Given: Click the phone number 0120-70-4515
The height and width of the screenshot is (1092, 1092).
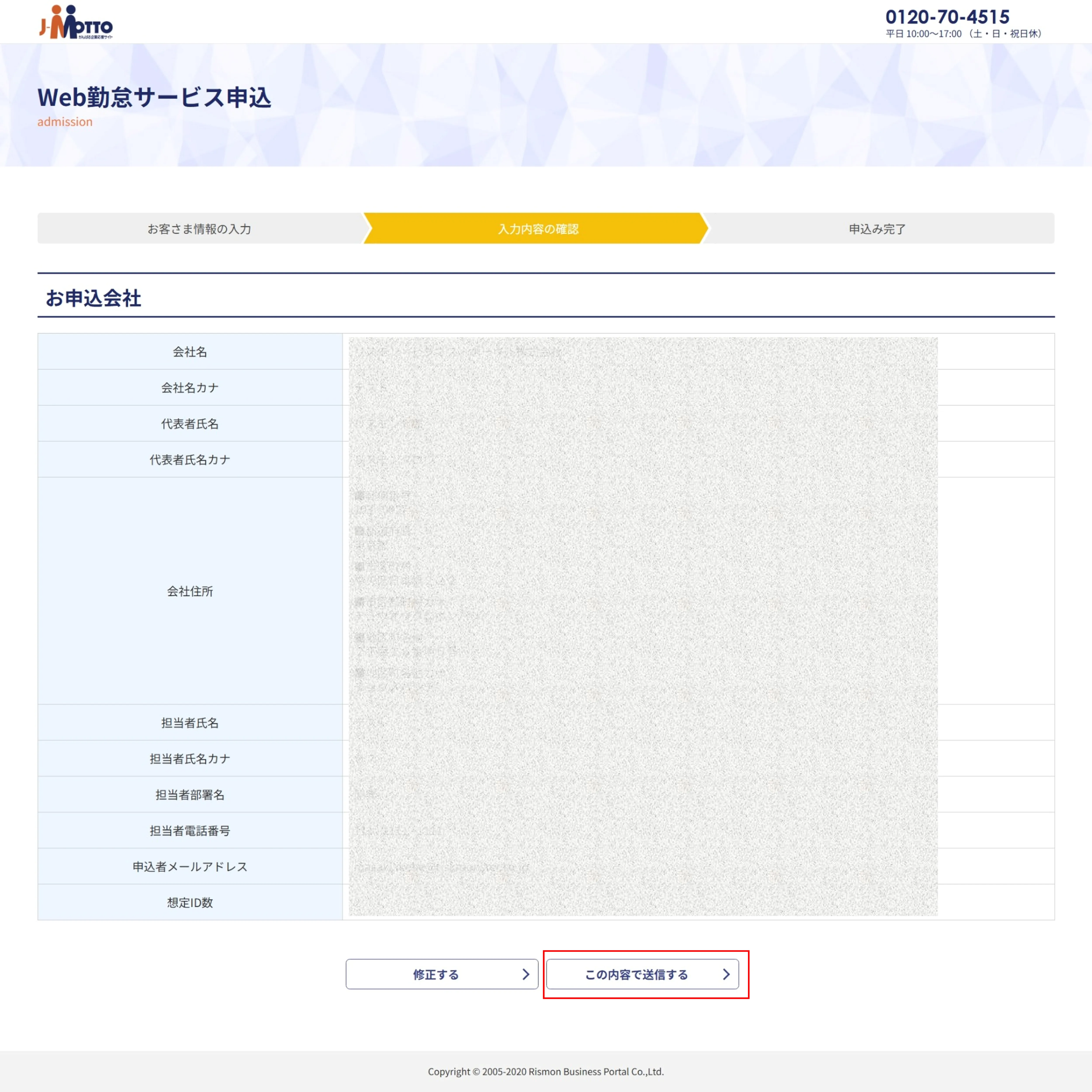Looking at the screenshot, I should pos(947,16).
